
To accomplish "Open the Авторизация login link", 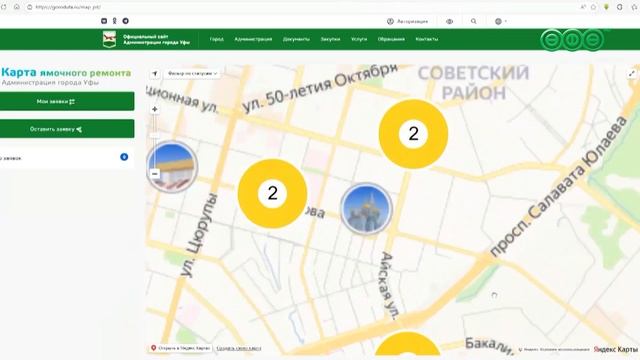I will pos(407,21).
